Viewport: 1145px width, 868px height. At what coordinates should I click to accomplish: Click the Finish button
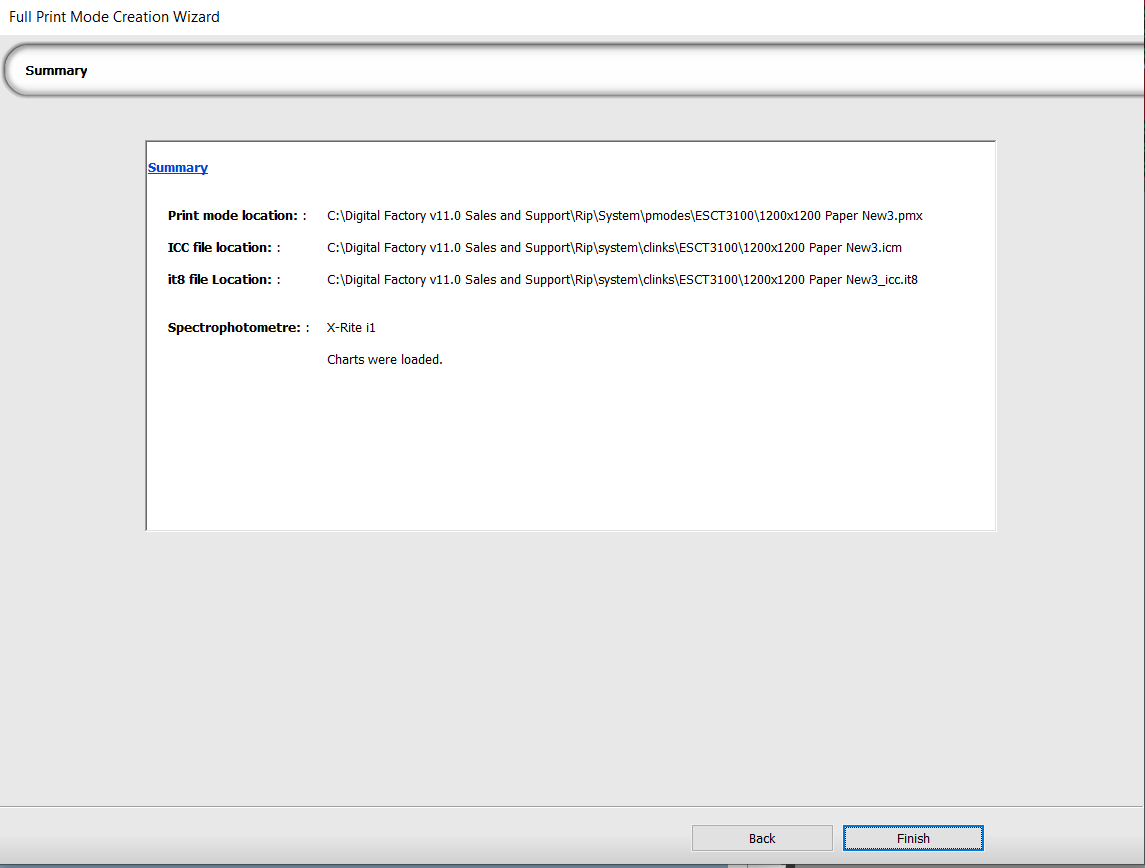913,838
